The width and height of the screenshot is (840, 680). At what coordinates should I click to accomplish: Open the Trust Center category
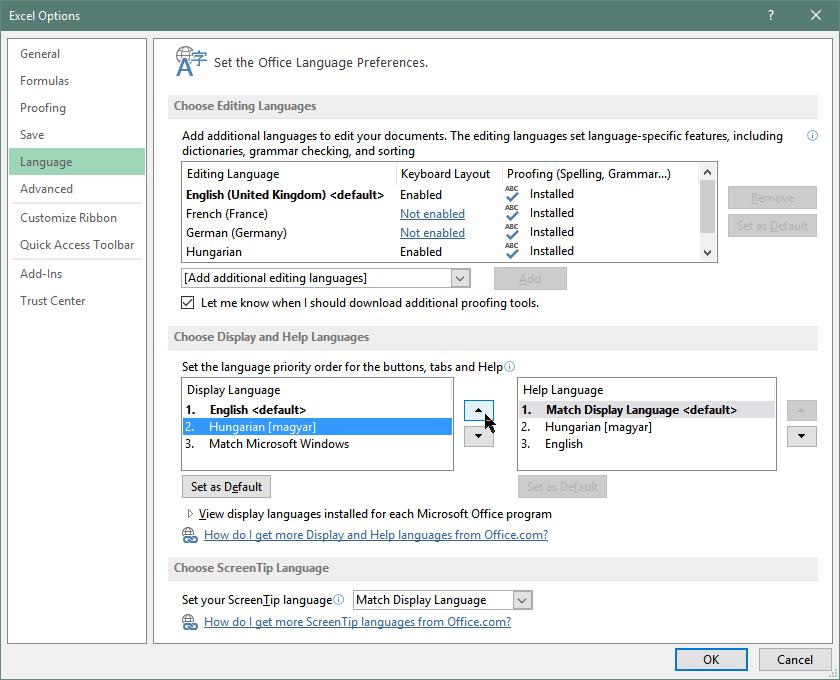77,301
